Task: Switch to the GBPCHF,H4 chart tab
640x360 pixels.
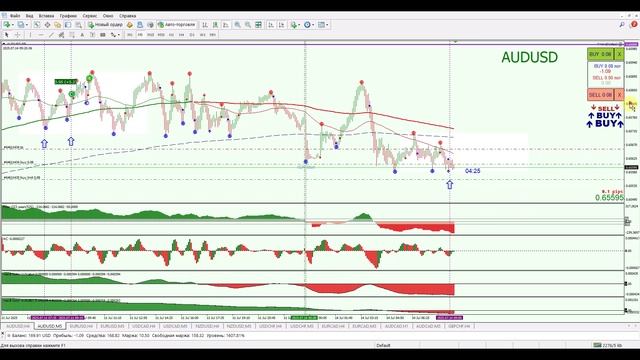Action: click(459, 326)
